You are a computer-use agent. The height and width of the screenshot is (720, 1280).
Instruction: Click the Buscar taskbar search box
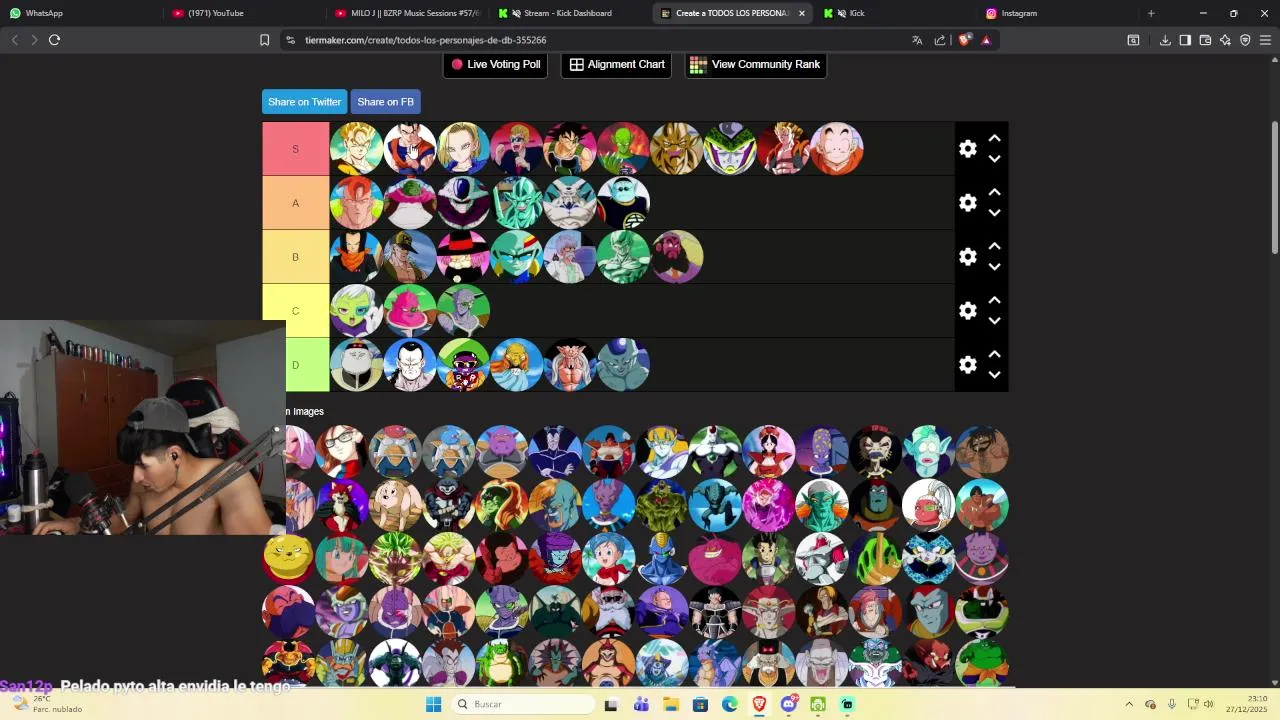click(521, 704)
